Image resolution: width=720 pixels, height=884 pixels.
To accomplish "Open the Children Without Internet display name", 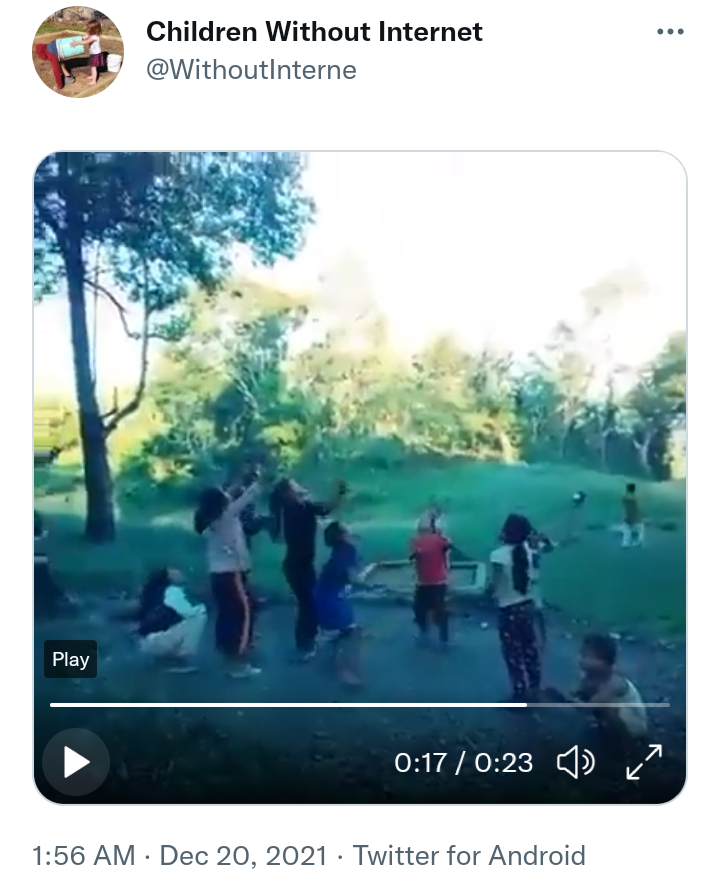I will tap(314, 32).
